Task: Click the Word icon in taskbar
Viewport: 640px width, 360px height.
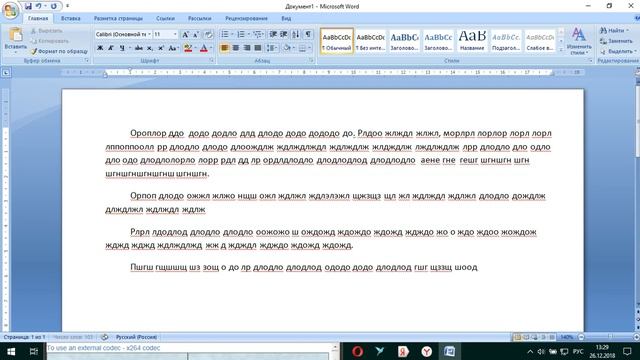Action: coord(449,351)
